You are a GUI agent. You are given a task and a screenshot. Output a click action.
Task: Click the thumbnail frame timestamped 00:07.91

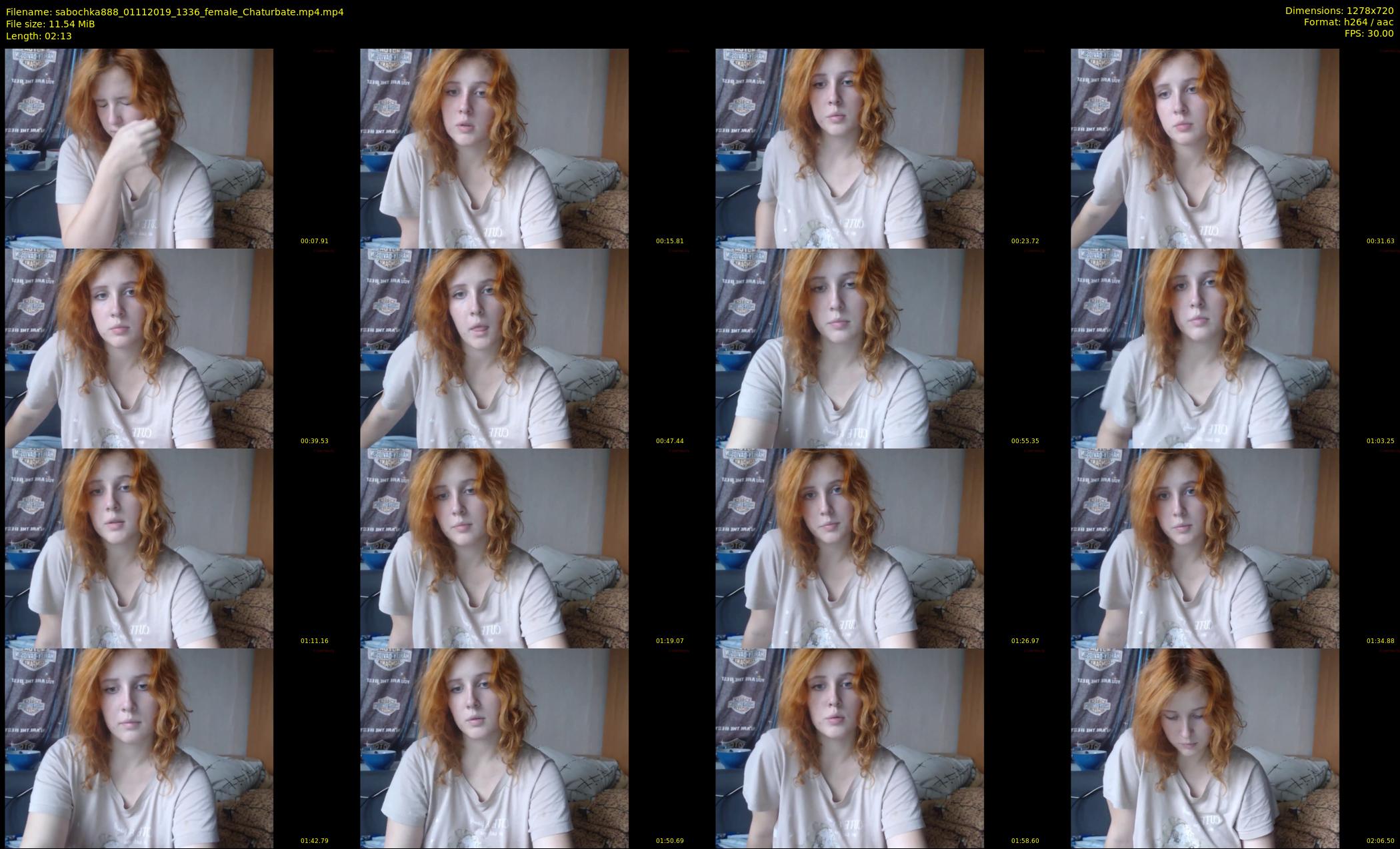pyautogui.click(x=139, y=148)
